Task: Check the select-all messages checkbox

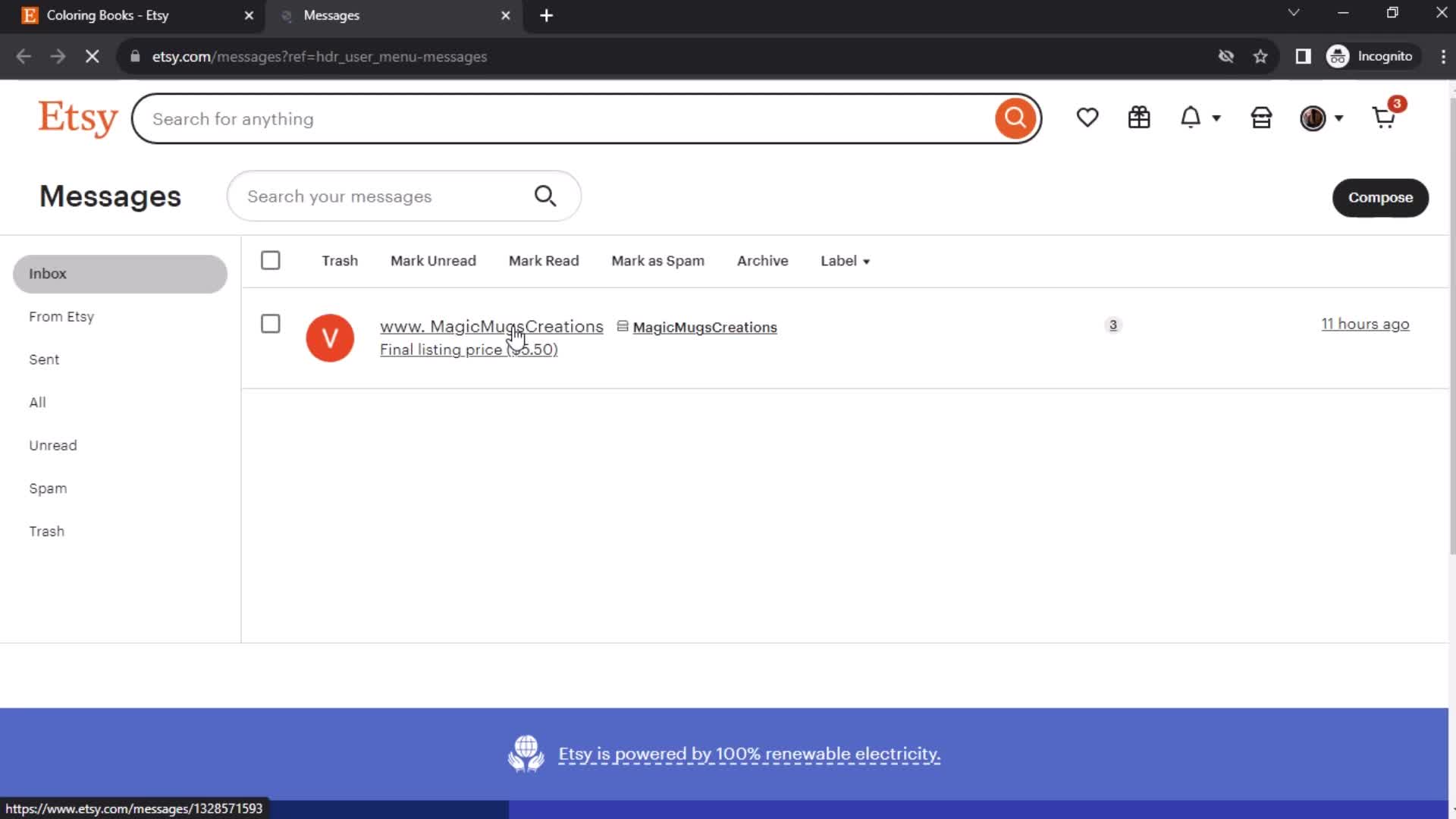Action: tap(271, 261)
